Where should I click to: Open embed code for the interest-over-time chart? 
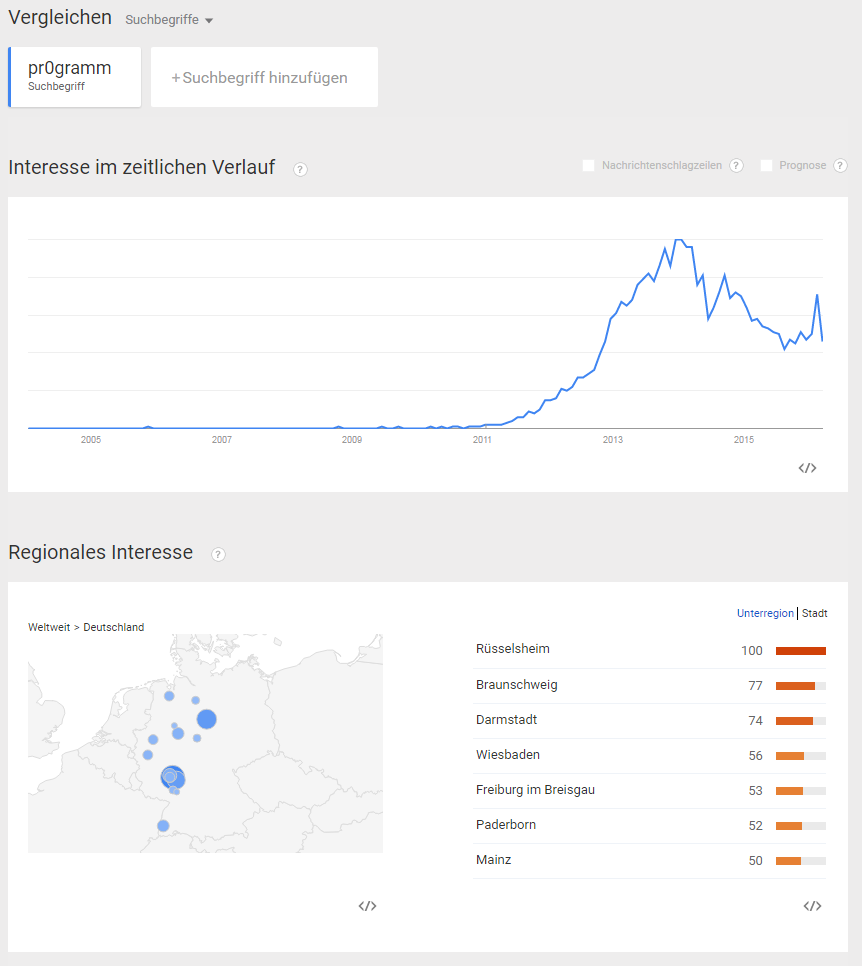[x=807, y=468]
